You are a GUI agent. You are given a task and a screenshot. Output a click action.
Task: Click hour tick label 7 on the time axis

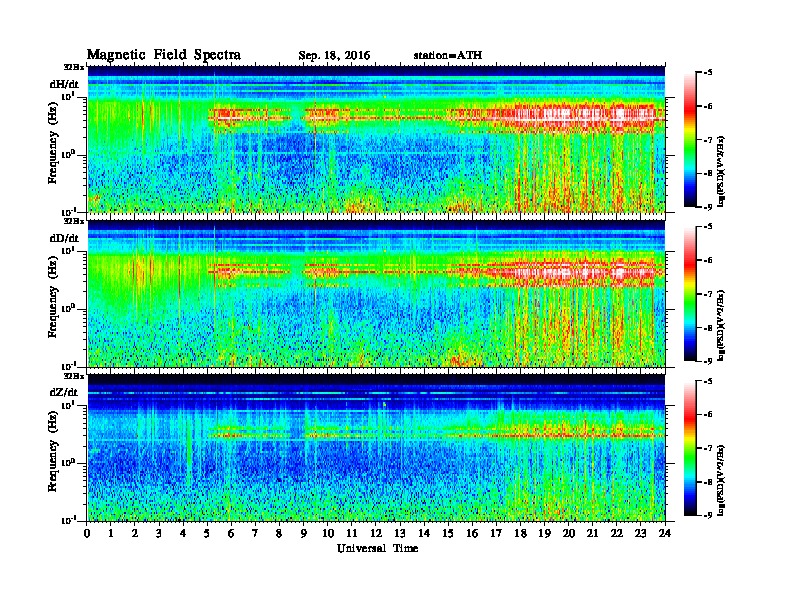coord(255,533)
